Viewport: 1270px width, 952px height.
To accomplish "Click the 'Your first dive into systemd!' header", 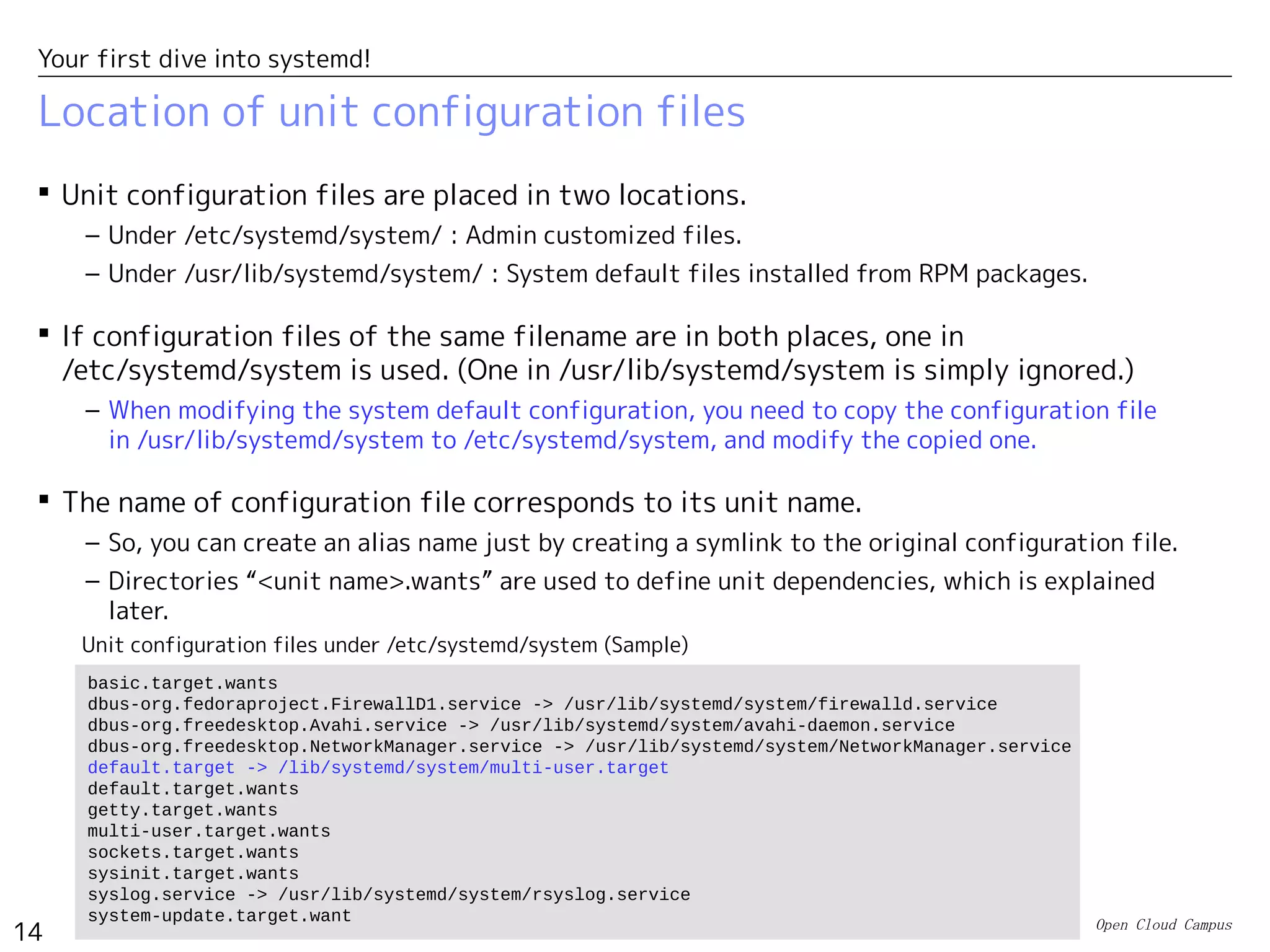I will pos(205,59).
